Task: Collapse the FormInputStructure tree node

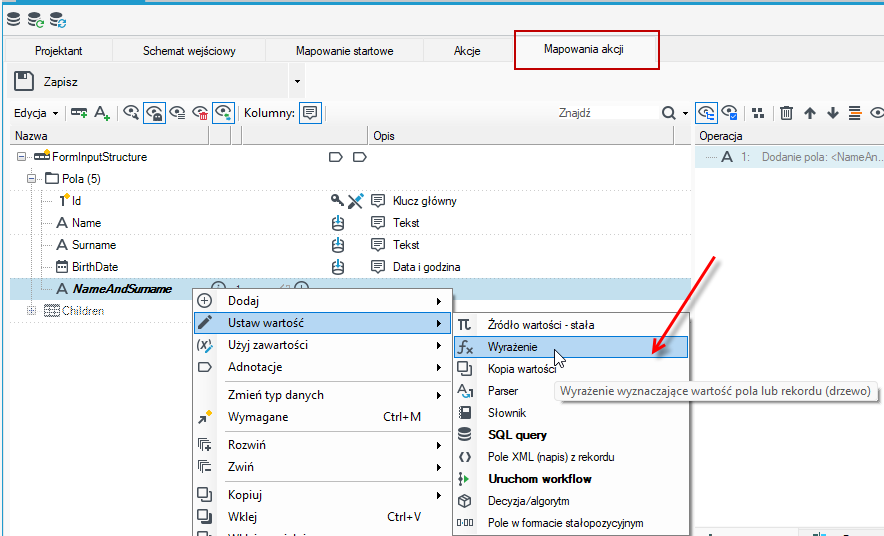Action: pyautogui.click(x=21, y=157)
